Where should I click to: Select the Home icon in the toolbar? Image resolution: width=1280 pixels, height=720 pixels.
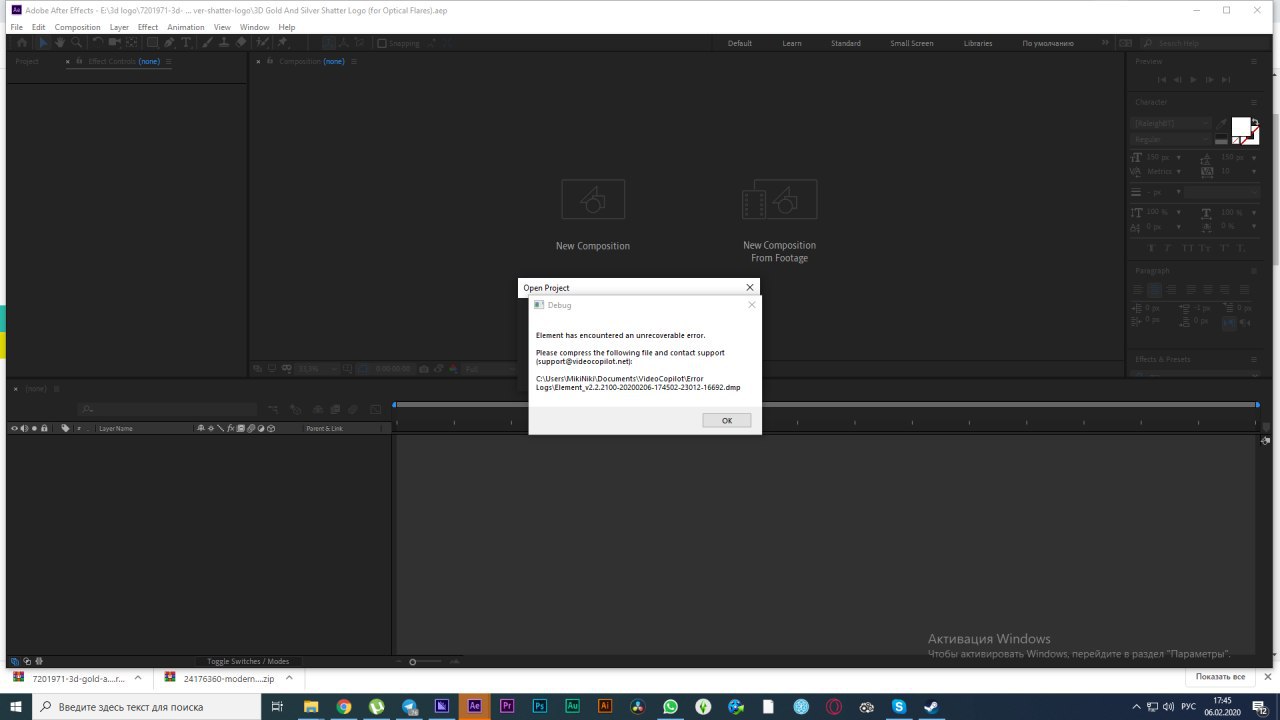point(22,43)
